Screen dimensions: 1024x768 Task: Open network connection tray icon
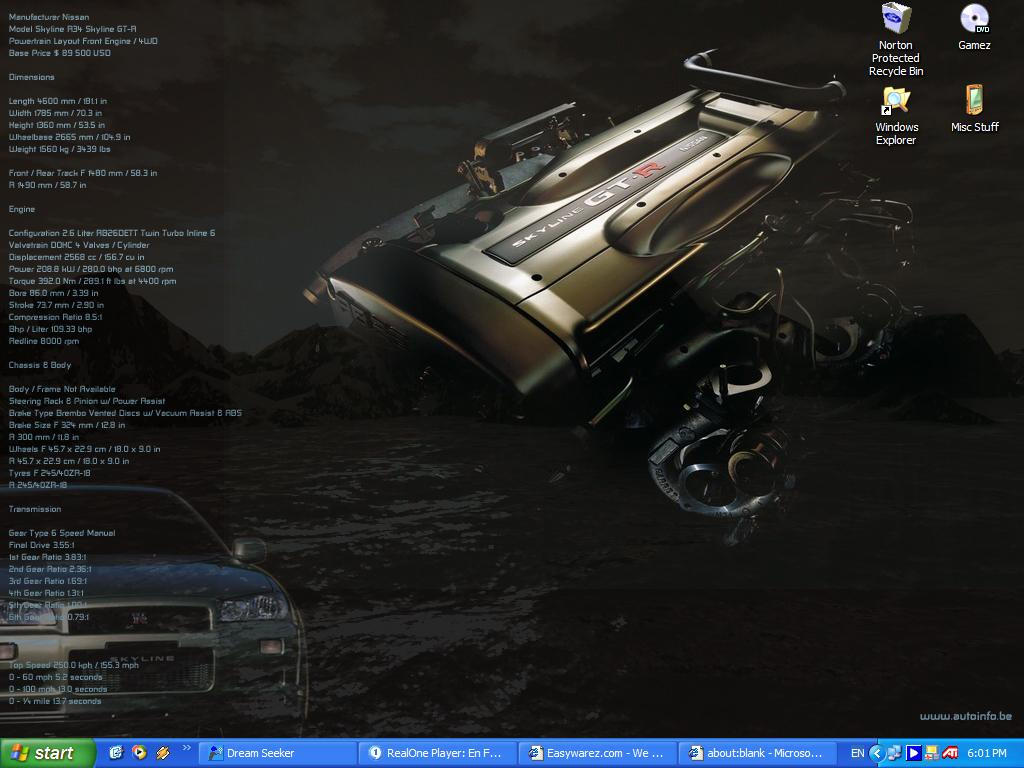click(x=894, y=753)
